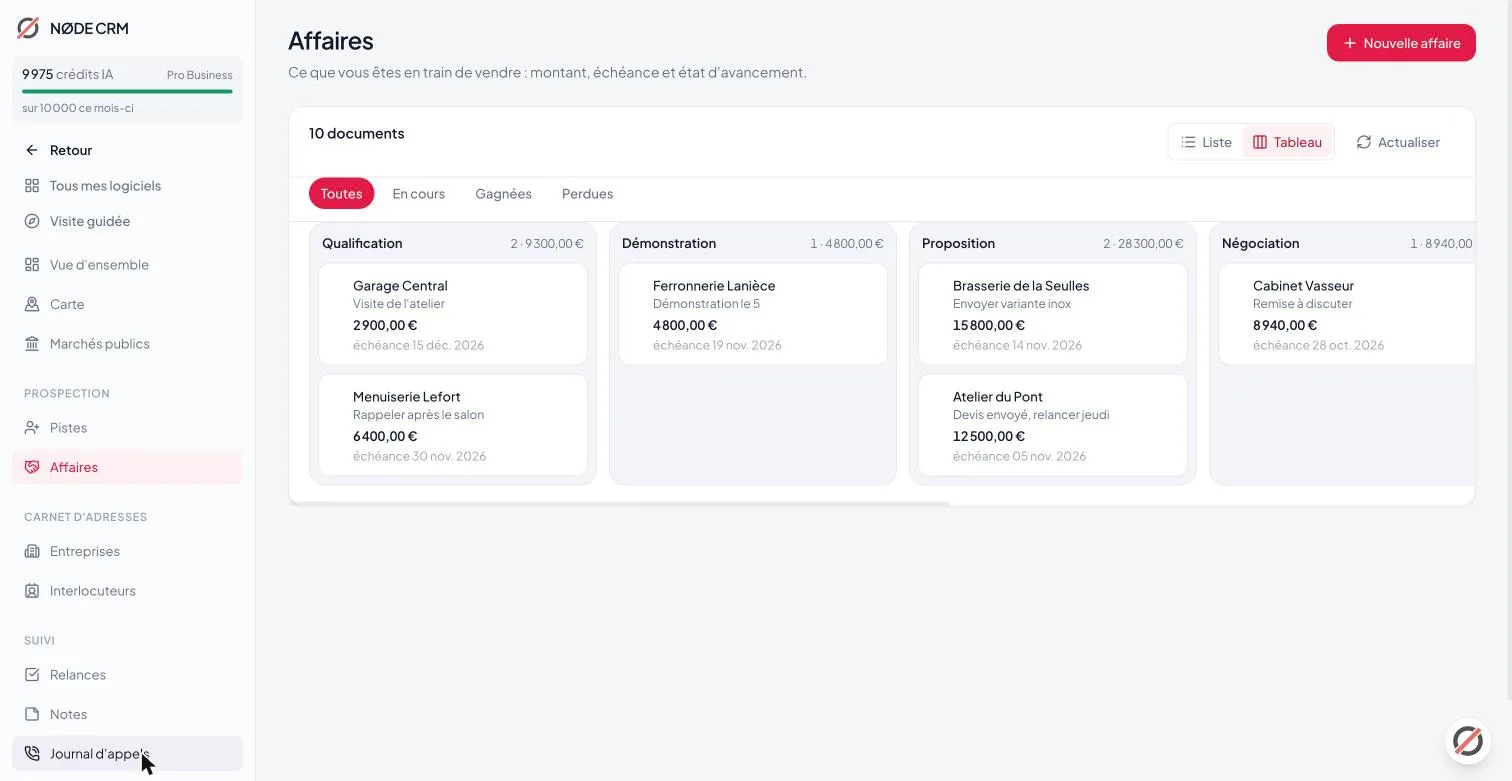Click the Relances checkbox icon
The height and width of the screenshot is (781, 1512).
pos(32,675)
